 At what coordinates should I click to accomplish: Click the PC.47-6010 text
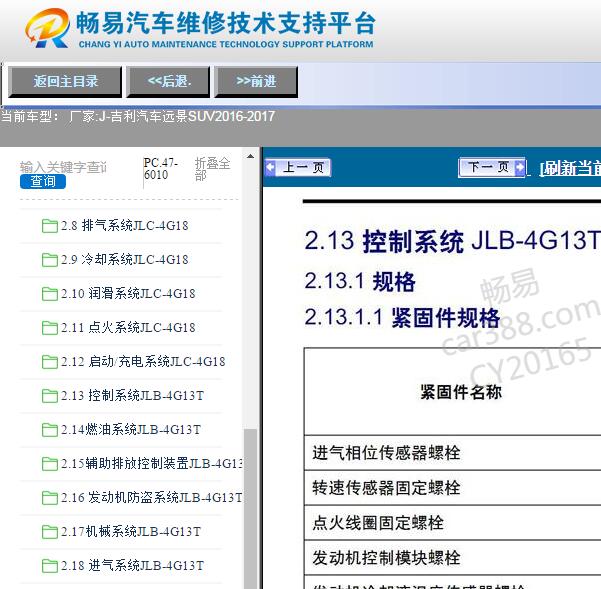[161, 169]
